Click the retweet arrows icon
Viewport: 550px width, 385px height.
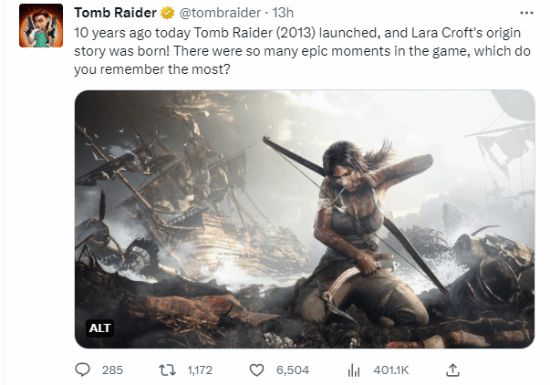(167, 370)
